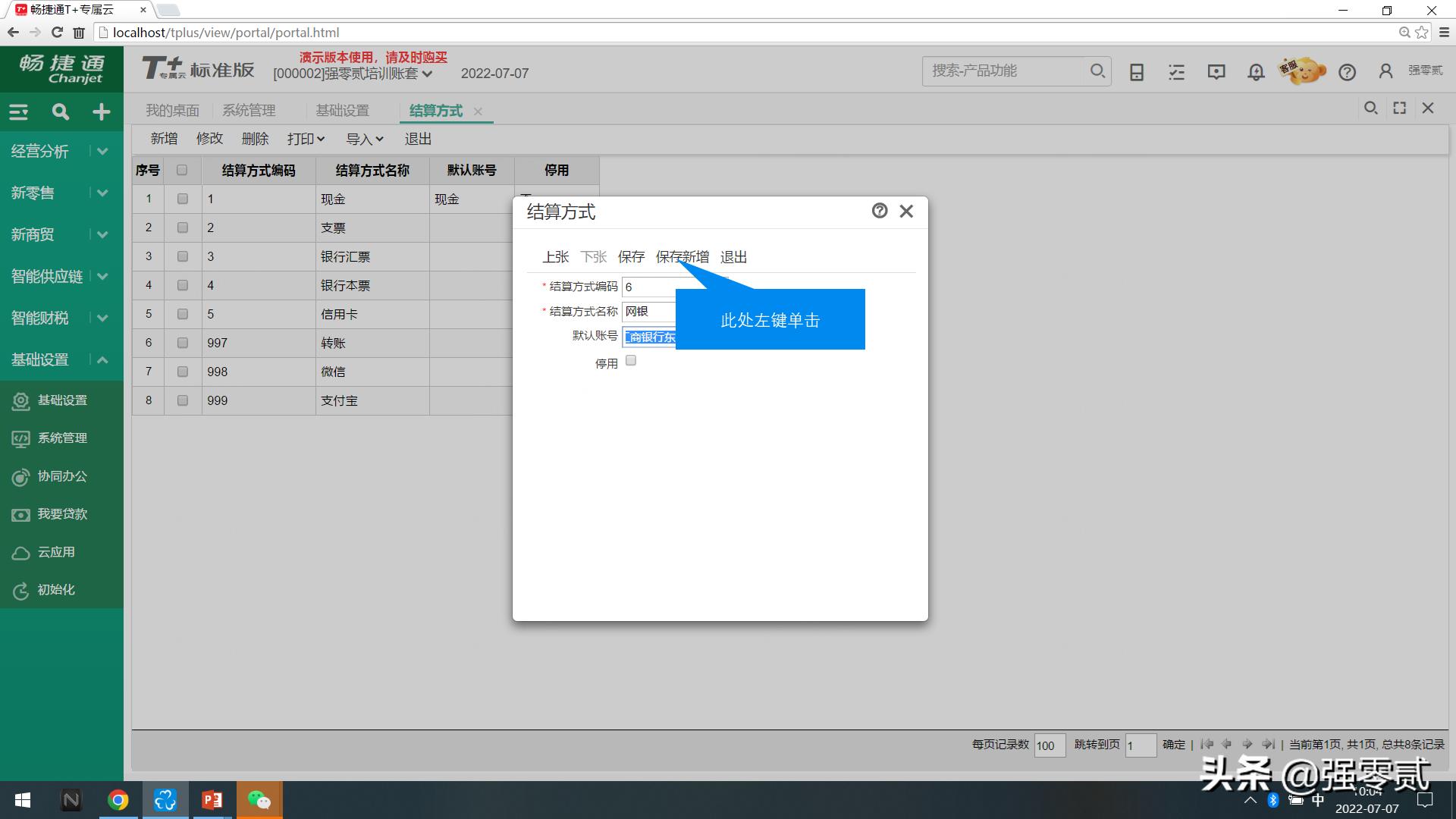The width and height of the screenshot is (1456, 819).
Task: Open the user account icon
Action: (1385, 71)
